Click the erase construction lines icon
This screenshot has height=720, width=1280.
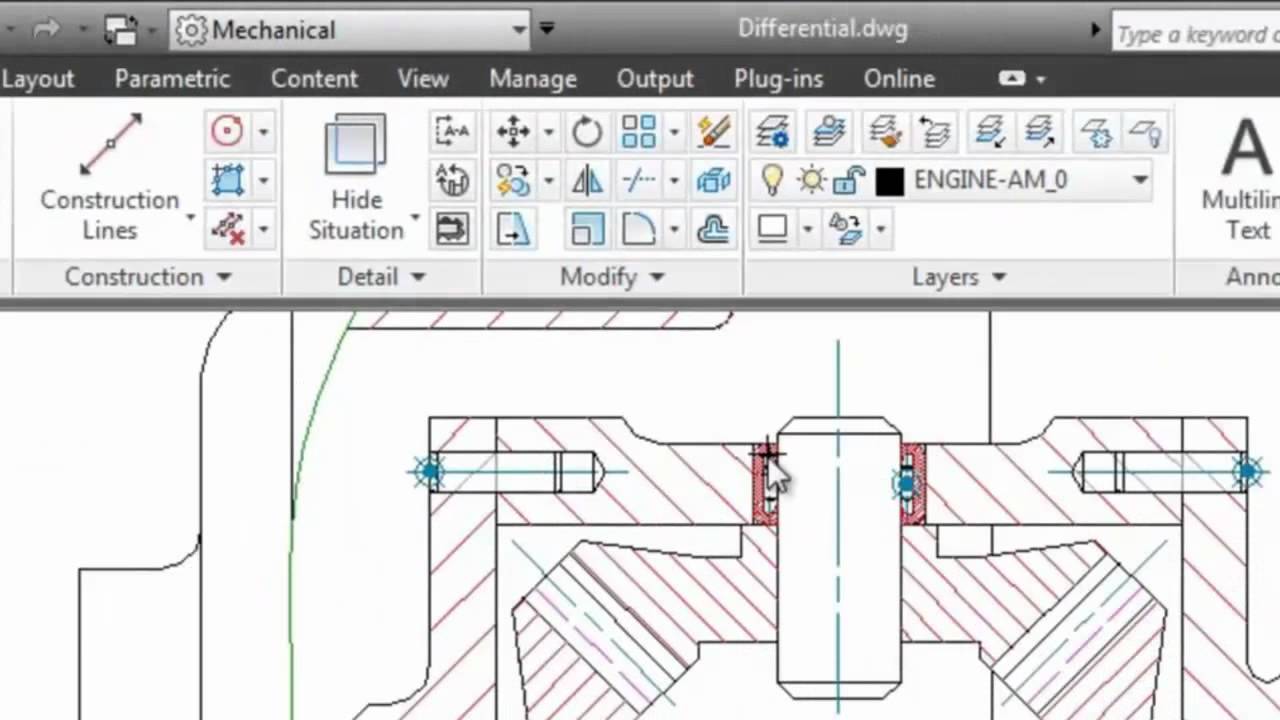pyautogui.click(x=227, y=229)
